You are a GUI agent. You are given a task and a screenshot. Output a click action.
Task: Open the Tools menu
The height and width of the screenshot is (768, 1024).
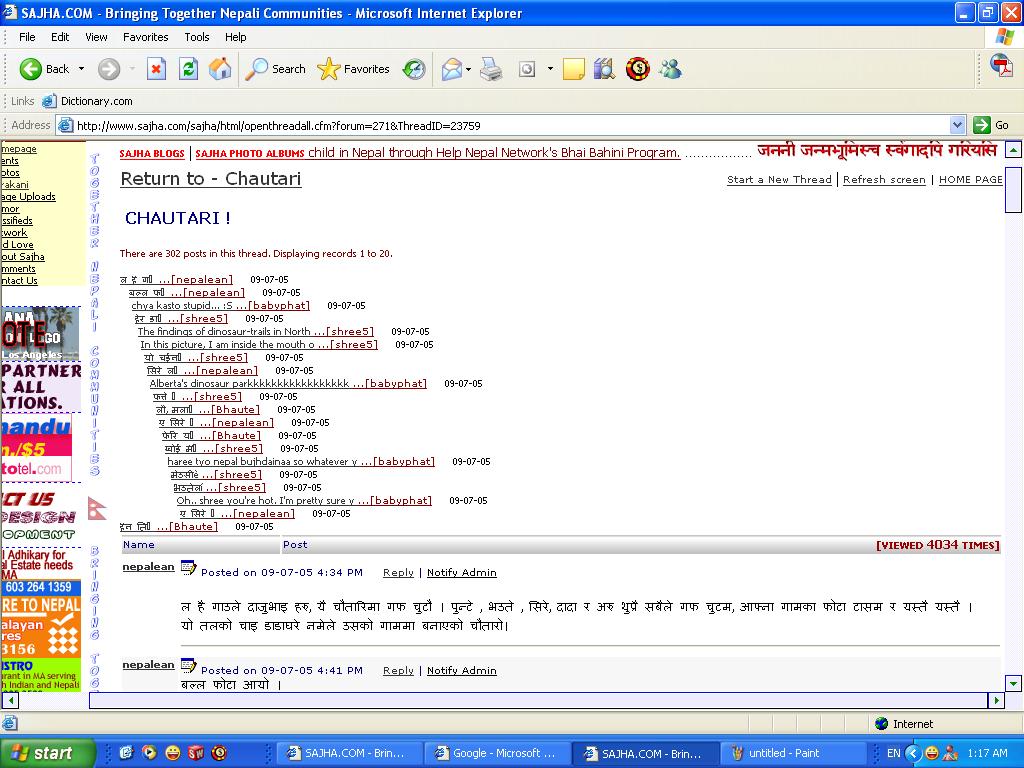pyautogui.click(x=197, y=37)
